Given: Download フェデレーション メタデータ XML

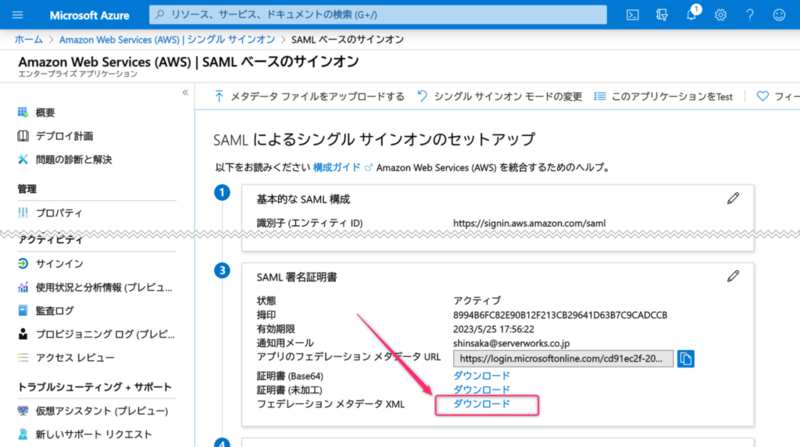Looking at the screenshot, I should tap(482, 404).
